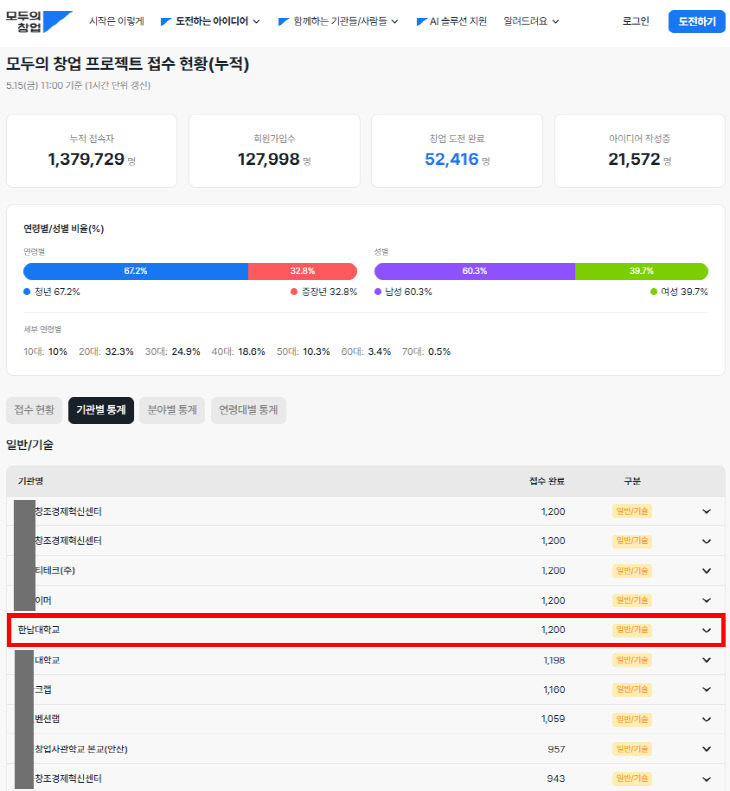Click the 누적 접속자 1,379,729 card
The width and height of the screenshot is (730, 791).
91,151
